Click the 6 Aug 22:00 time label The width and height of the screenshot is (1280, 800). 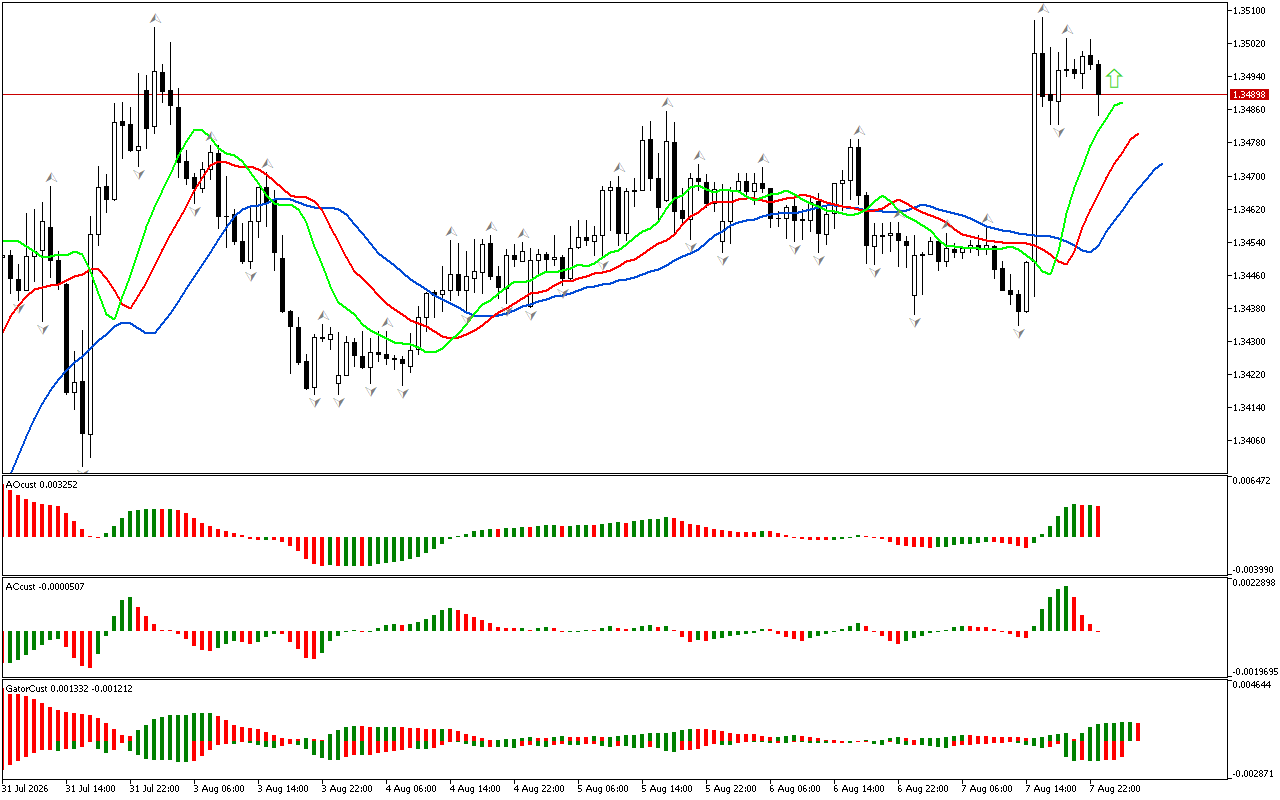[922, 788]
